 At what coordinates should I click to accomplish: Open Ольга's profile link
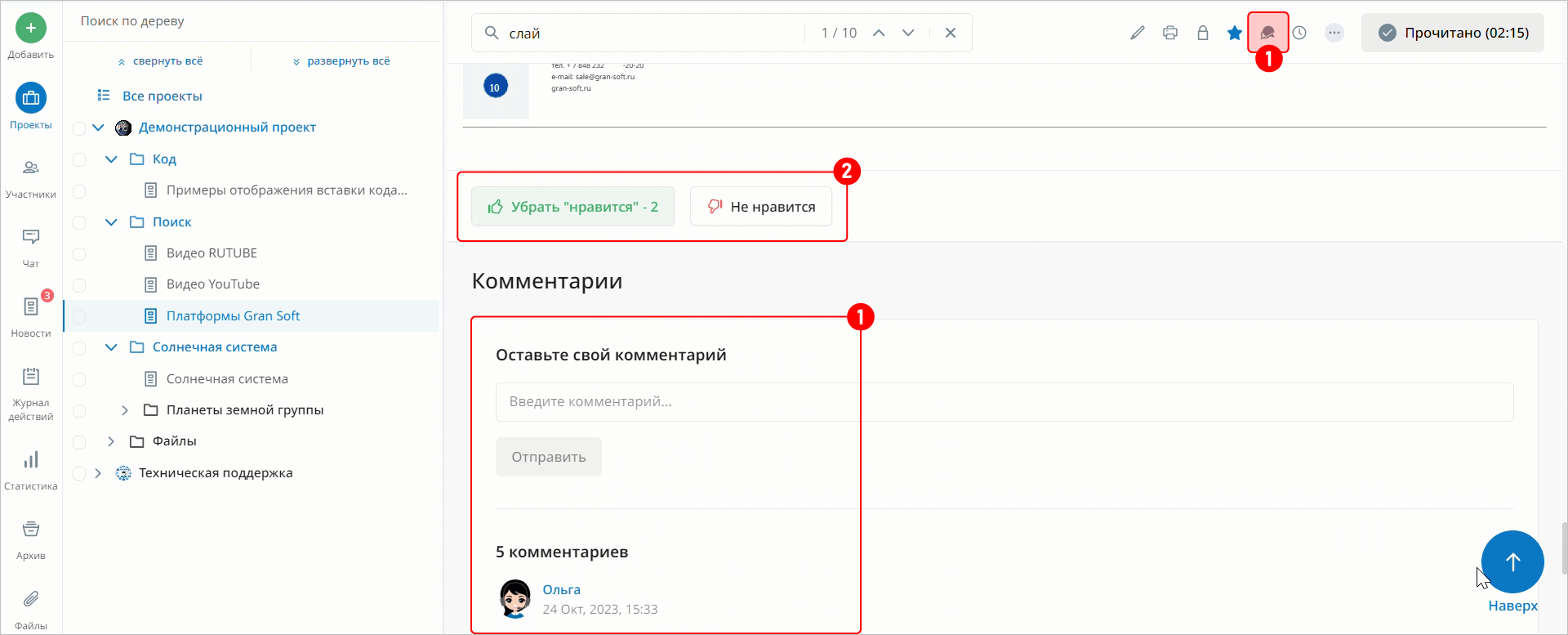pyautogui.click(x=562, y=589)
